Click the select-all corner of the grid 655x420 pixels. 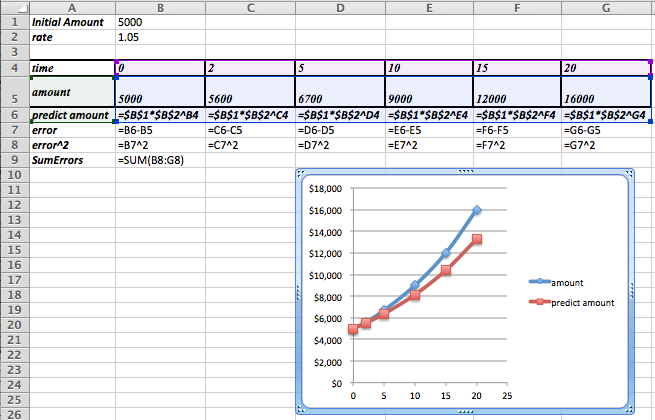click(13, 6)
